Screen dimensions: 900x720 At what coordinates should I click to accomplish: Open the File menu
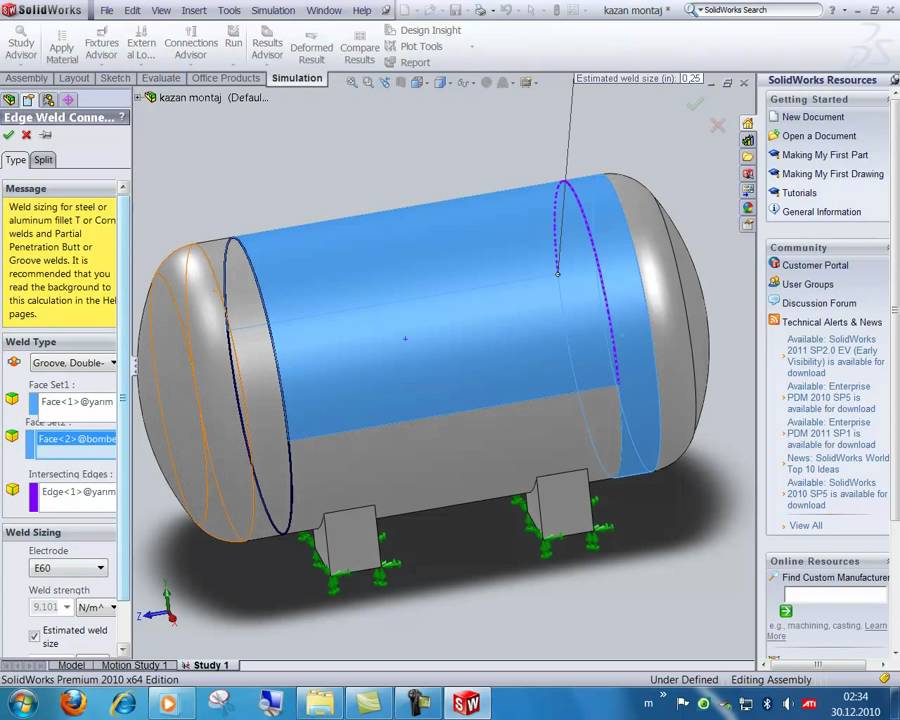[x=107, y=10]
